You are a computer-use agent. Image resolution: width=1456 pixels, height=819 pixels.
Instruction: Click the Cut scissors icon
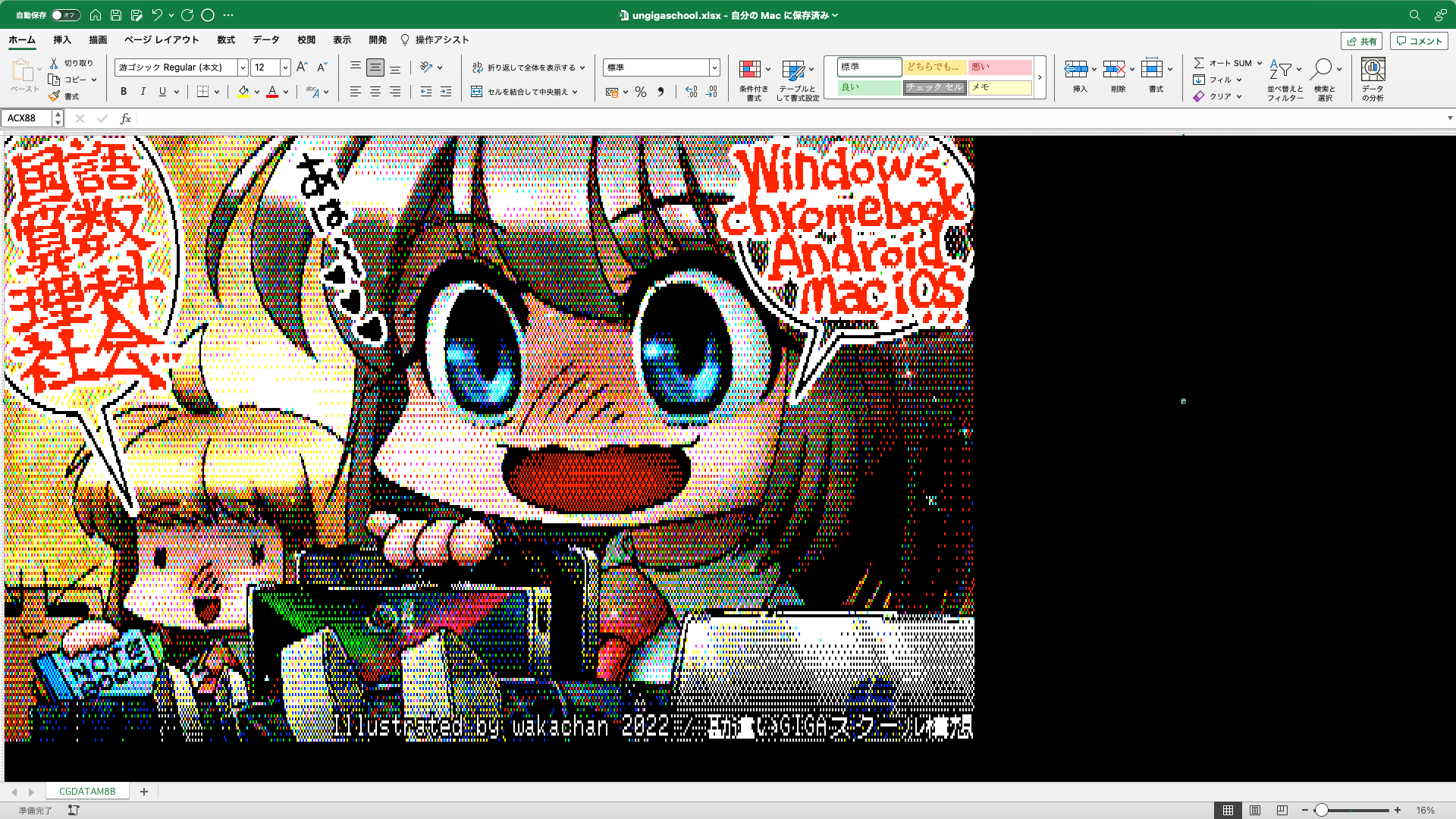point(54,63)
